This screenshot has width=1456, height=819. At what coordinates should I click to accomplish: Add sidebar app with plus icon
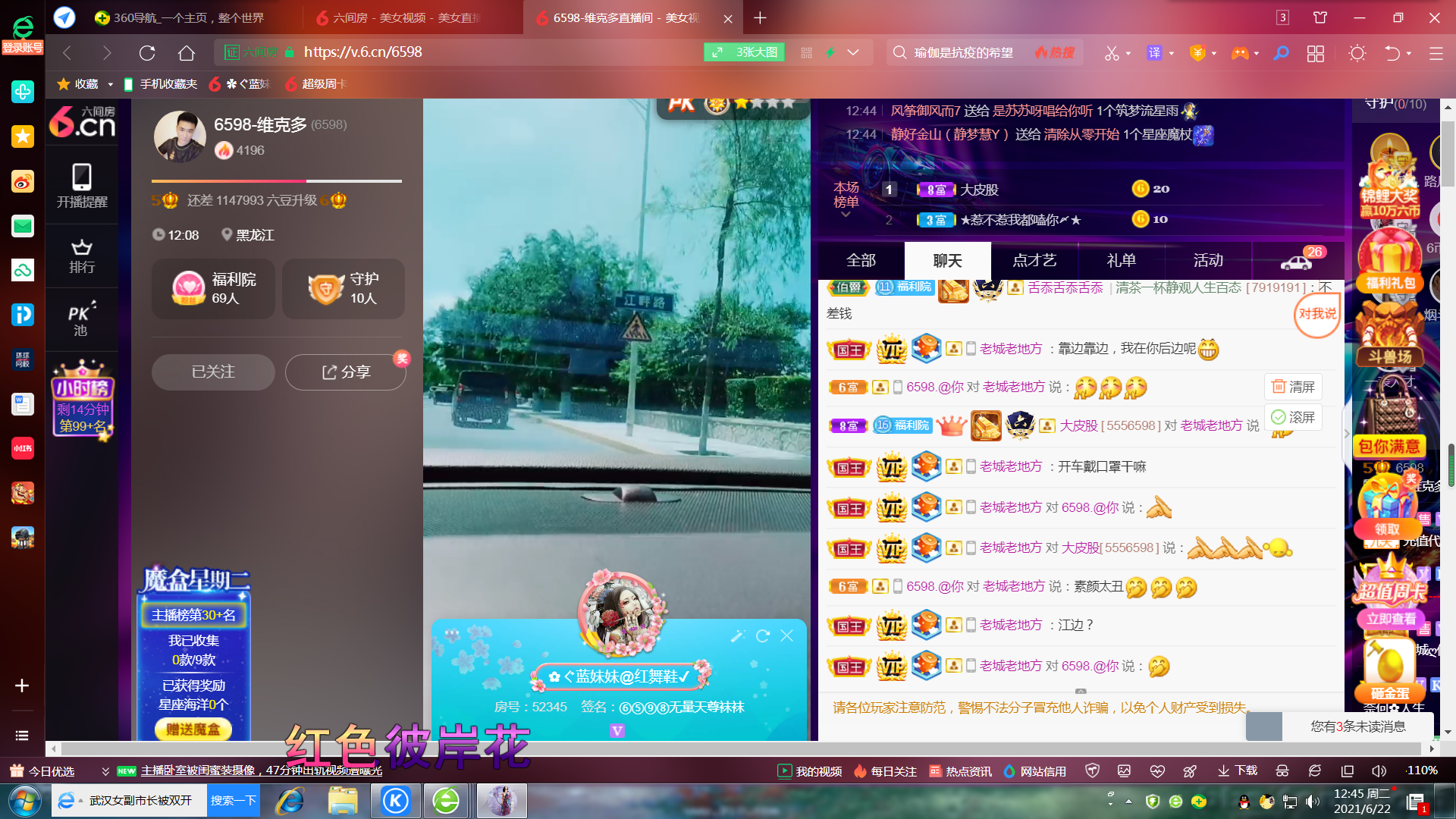22,686
